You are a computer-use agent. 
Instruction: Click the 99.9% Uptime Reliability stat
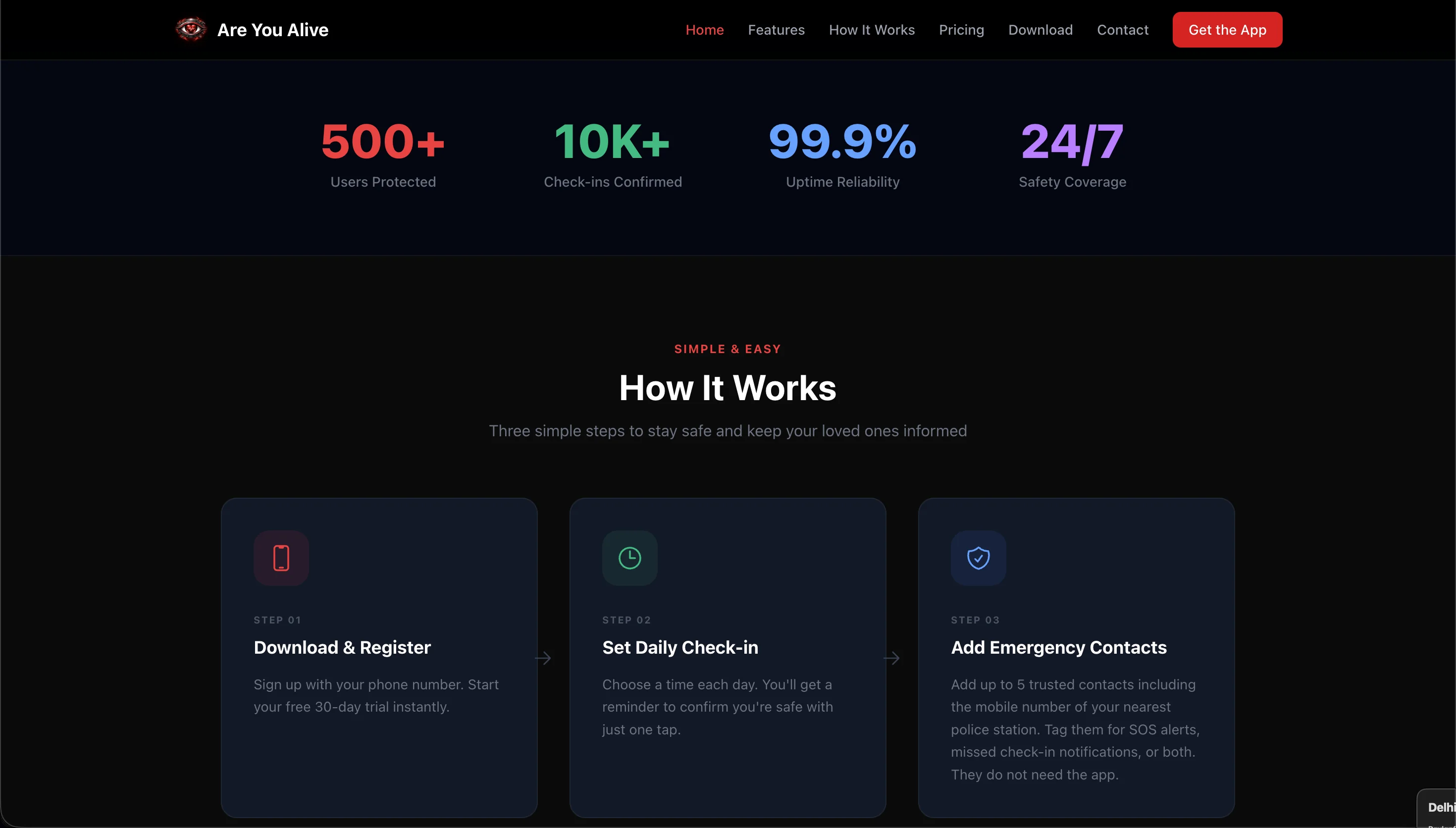(x=842, y=153)
